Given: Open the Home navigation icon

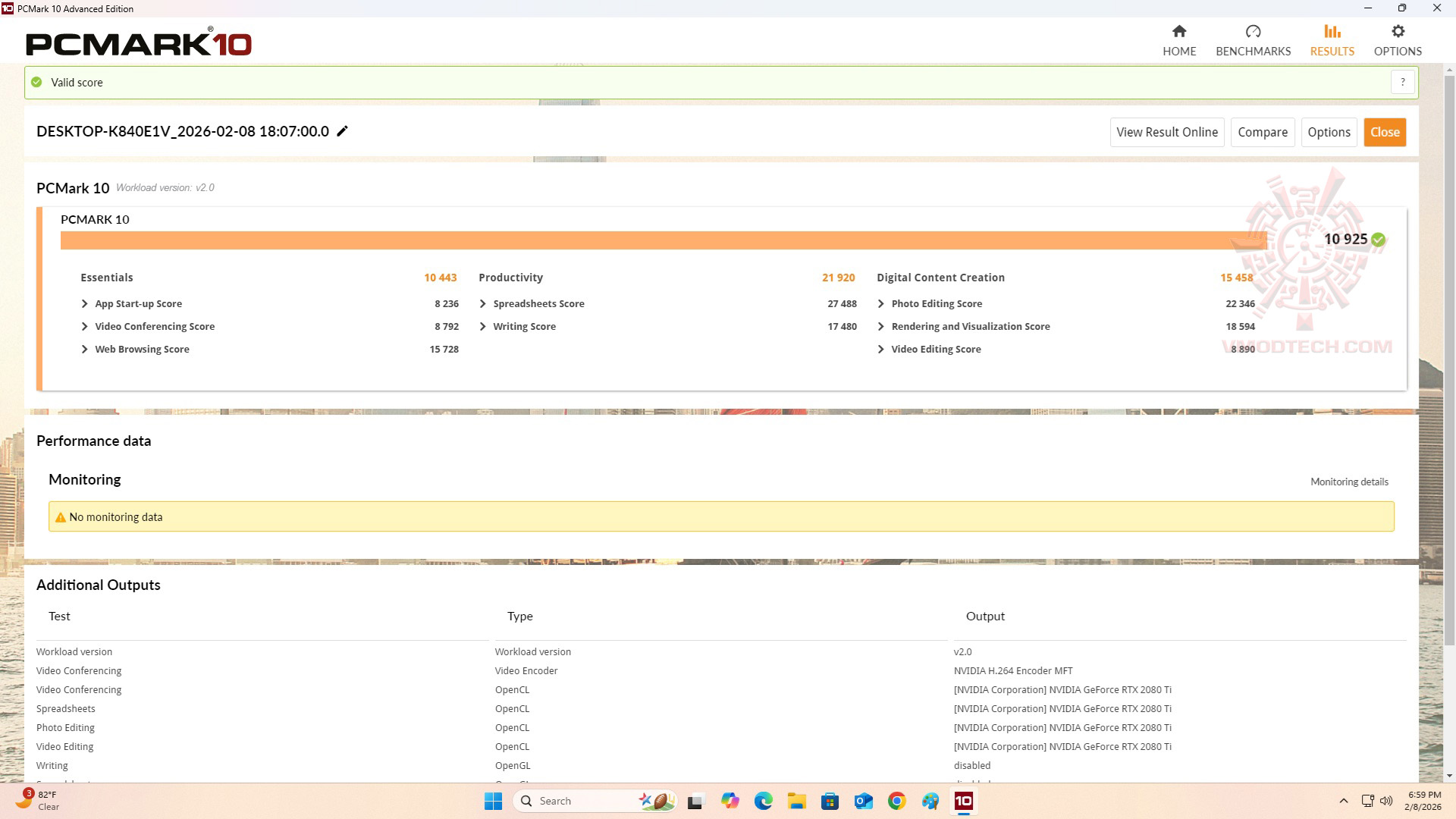Looking at the screenshot, I should pos(1178,32).
